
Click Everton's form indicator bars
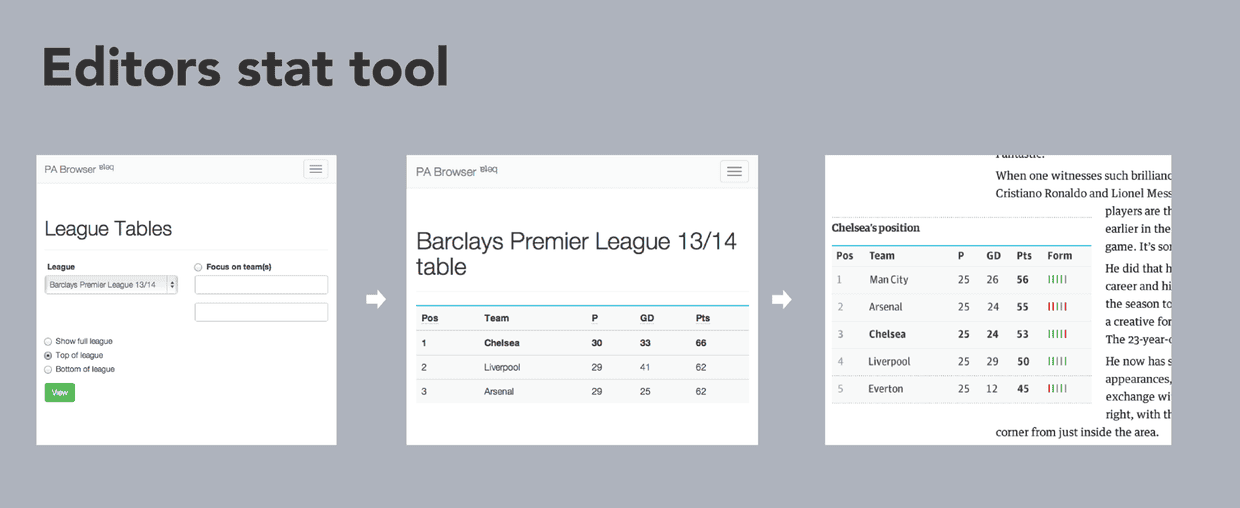click(1057, 389)
